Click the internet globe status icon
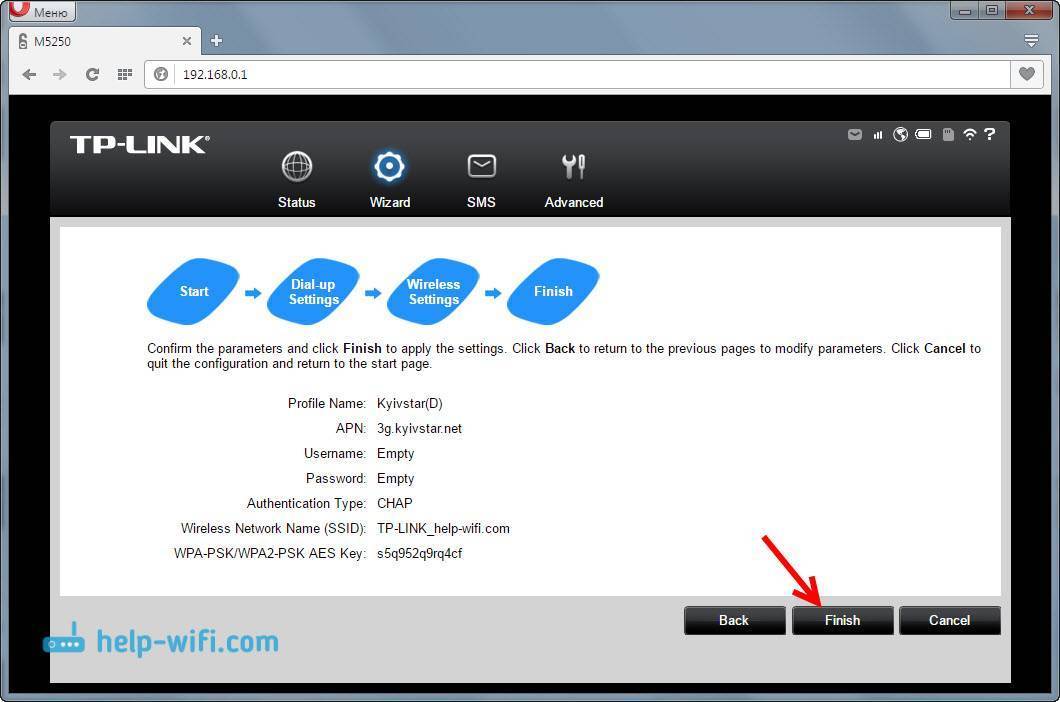The height and width of the screenshot is (702, 1060). [900, 135]
